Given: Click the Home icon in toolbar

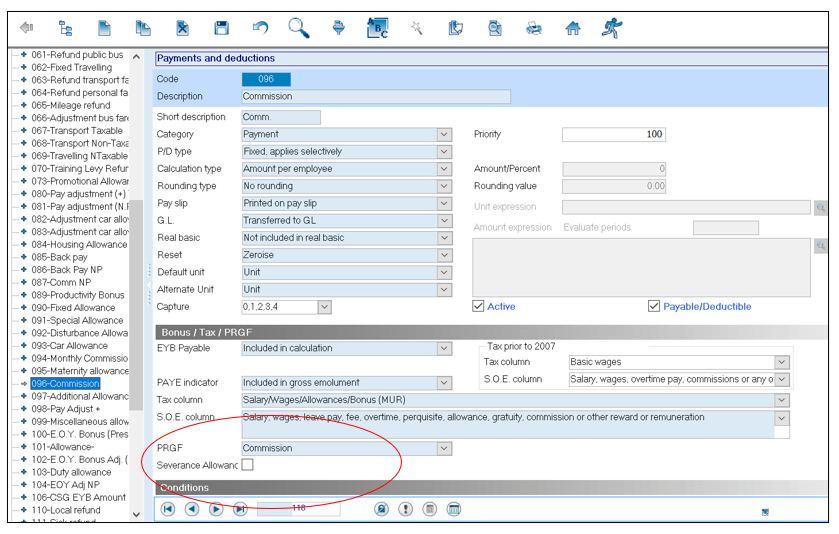Looking at the screenshot, I should pyautogui.click(x=573, y=28).
